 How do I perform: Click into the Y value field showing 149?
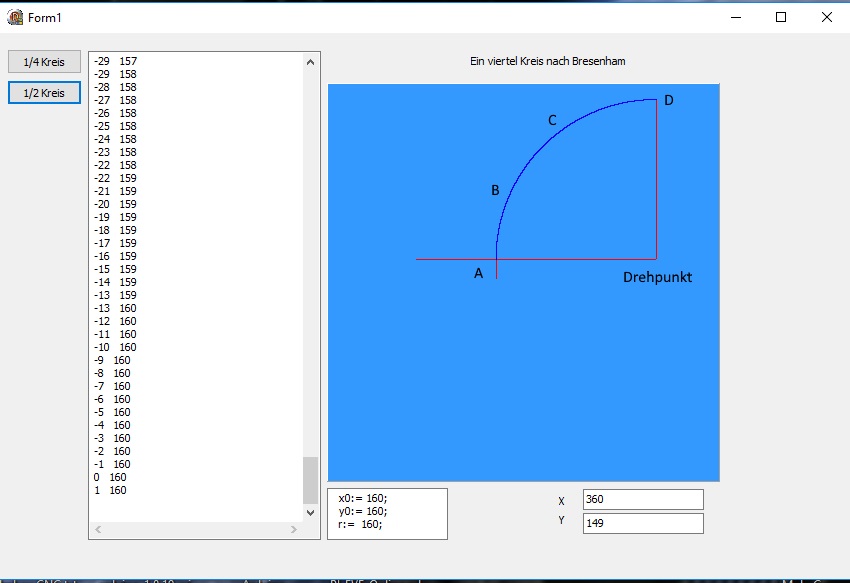click(643, 523)
